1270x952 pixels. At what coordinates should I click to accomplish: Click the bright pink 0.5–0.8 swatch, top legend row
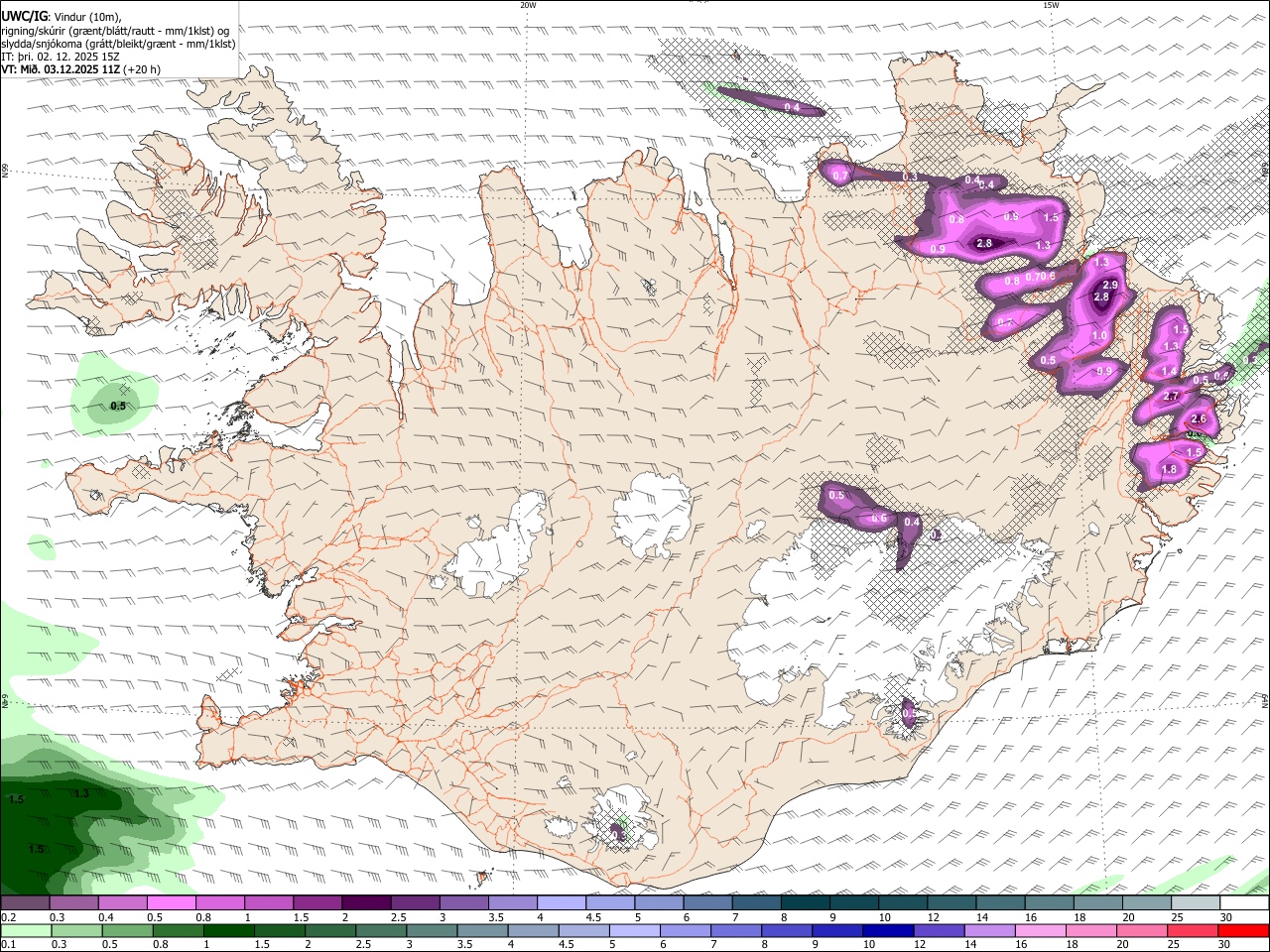coord(172,903)
